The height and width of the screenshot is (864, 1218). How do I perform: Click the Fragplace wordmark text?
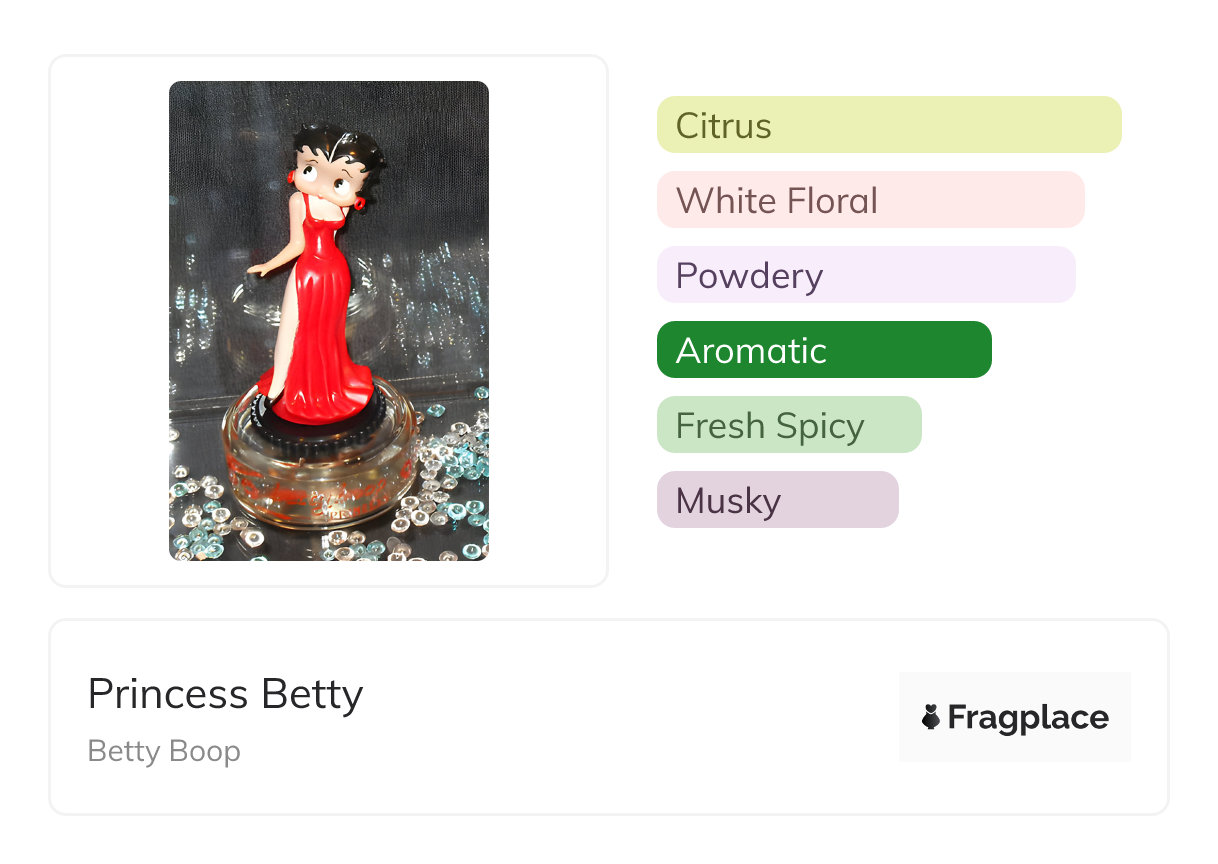pos(1028,717)
